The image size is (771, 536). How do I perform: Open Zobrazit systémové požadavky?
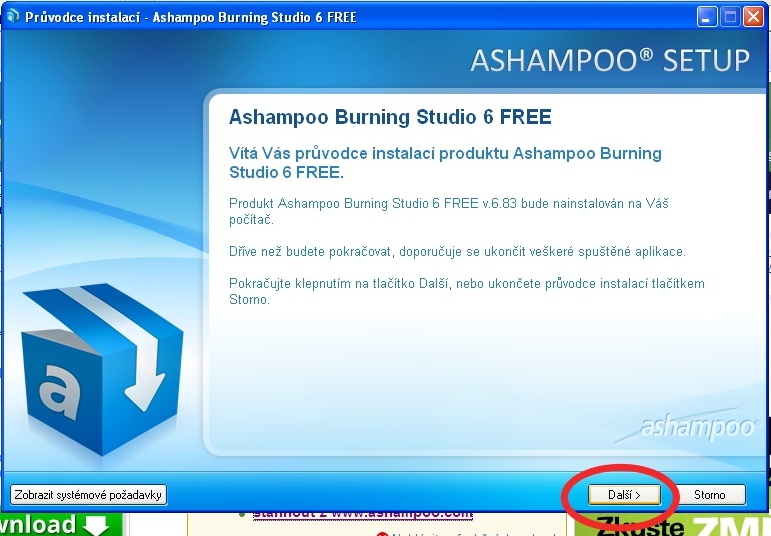pos(88,494)
